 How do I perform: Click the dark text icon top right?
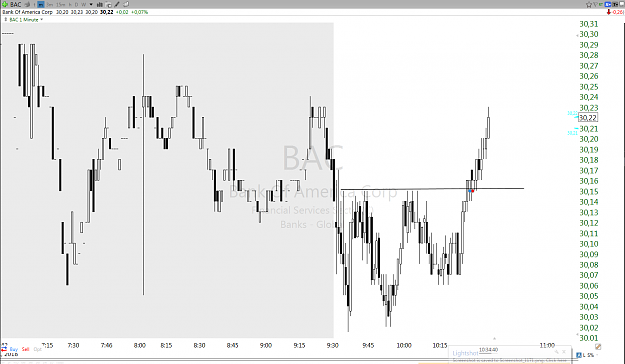(x=615, y=4)
